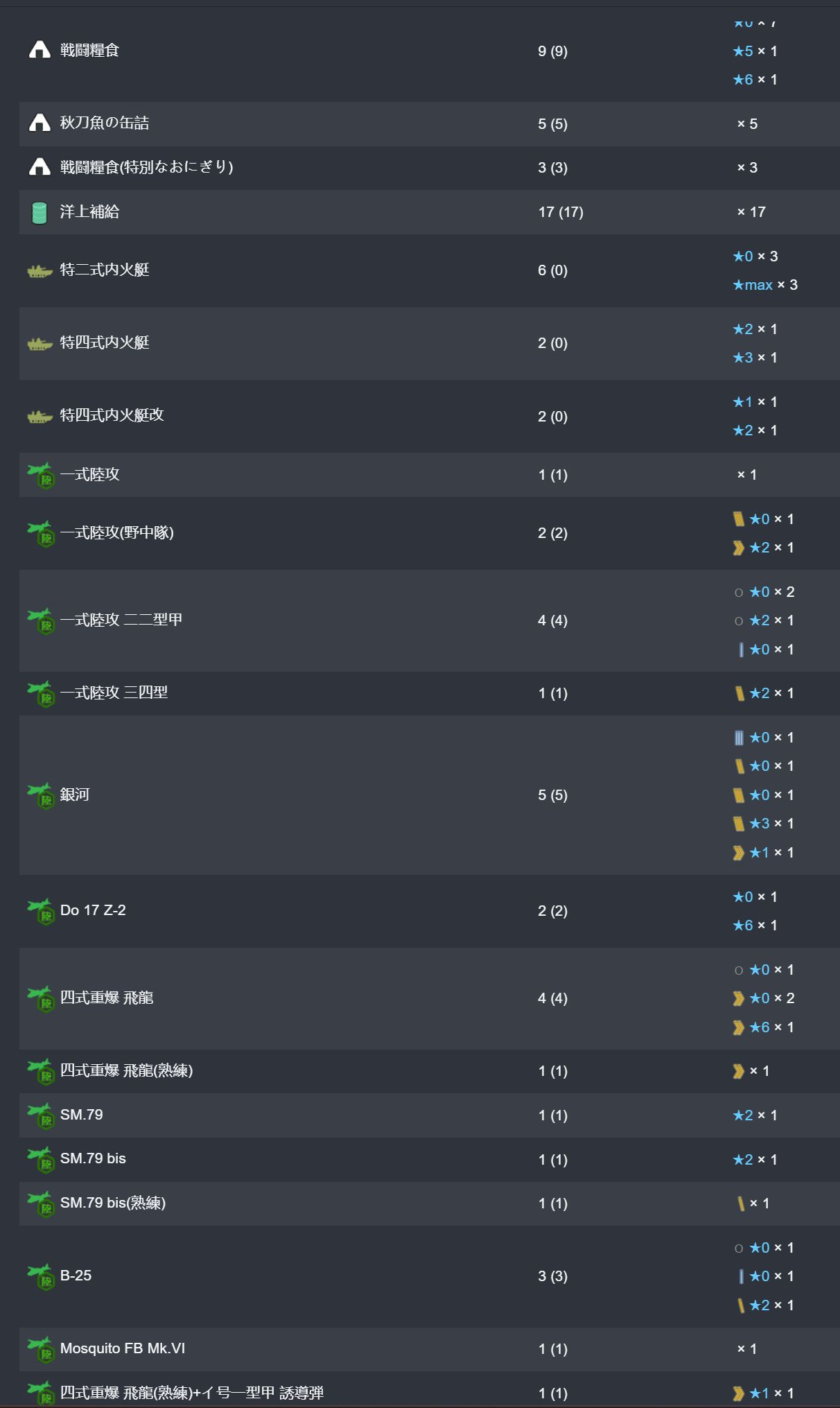
Task: Click the green drum icon for 洋上補給
Action: pos(40,212)
